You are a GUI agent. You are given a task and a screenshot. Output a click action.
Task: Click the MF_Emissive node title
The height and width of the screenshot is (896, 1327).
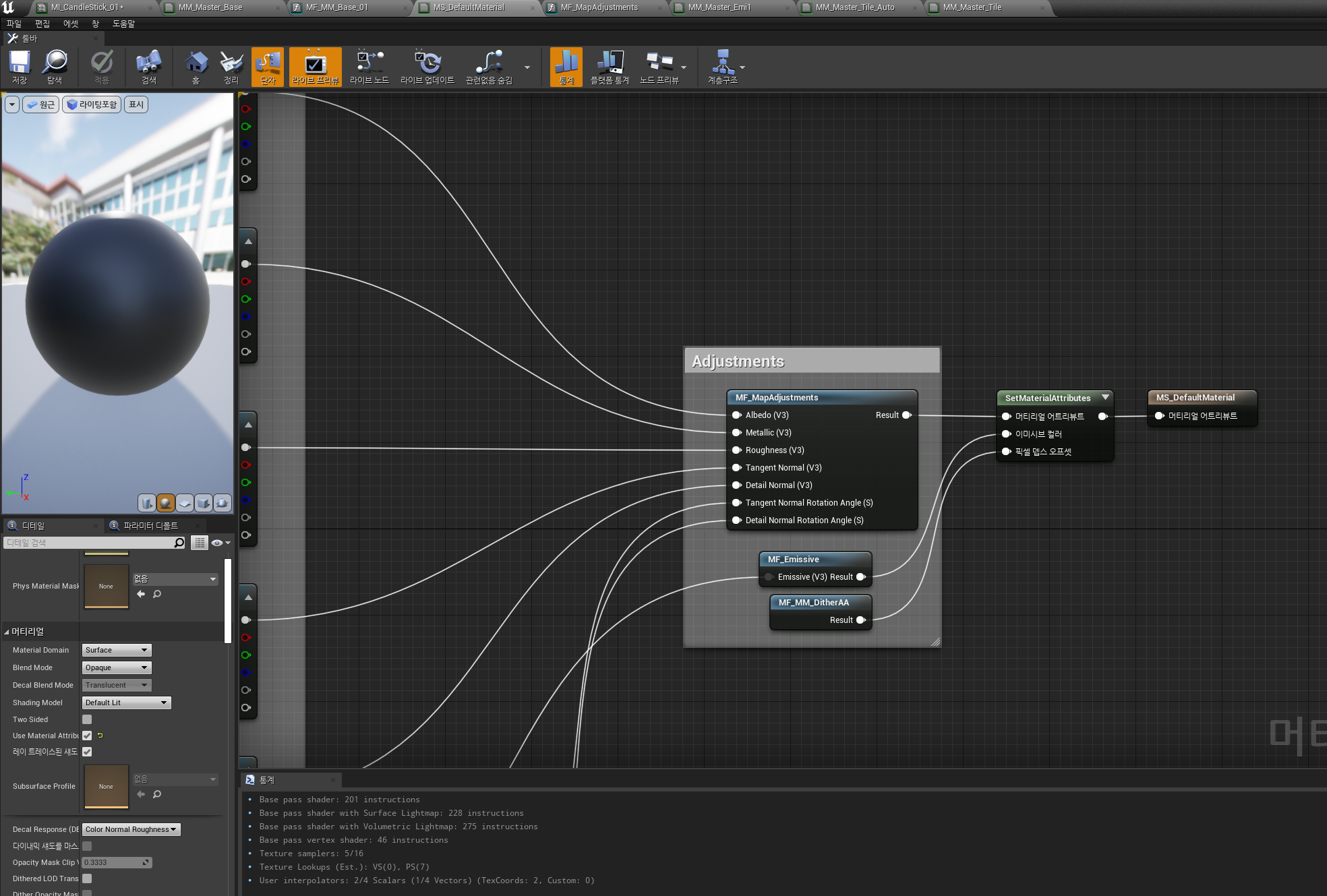coord(794,560)
